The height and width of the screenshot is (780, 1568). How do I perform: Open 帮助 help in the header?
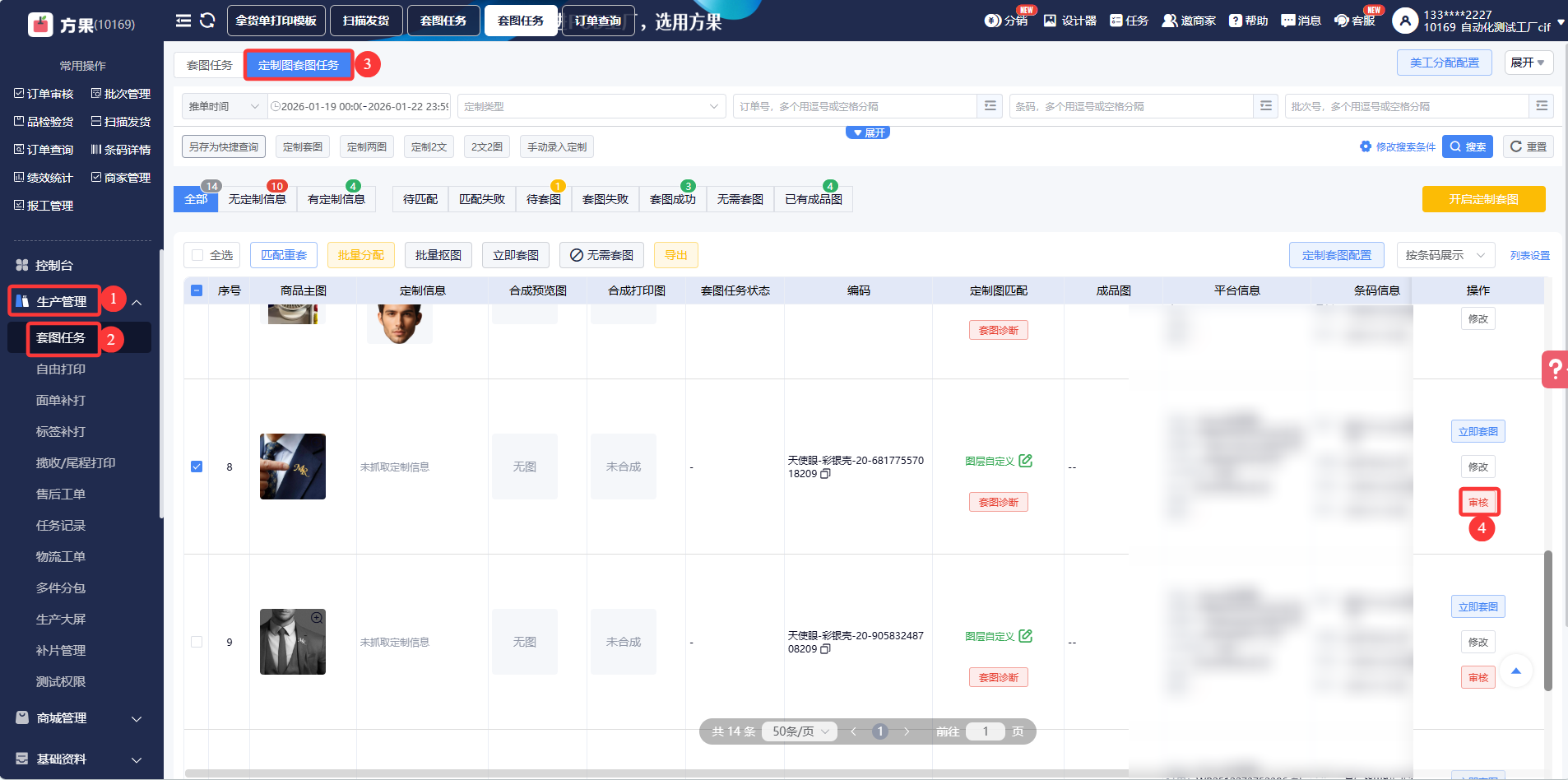1248,21
